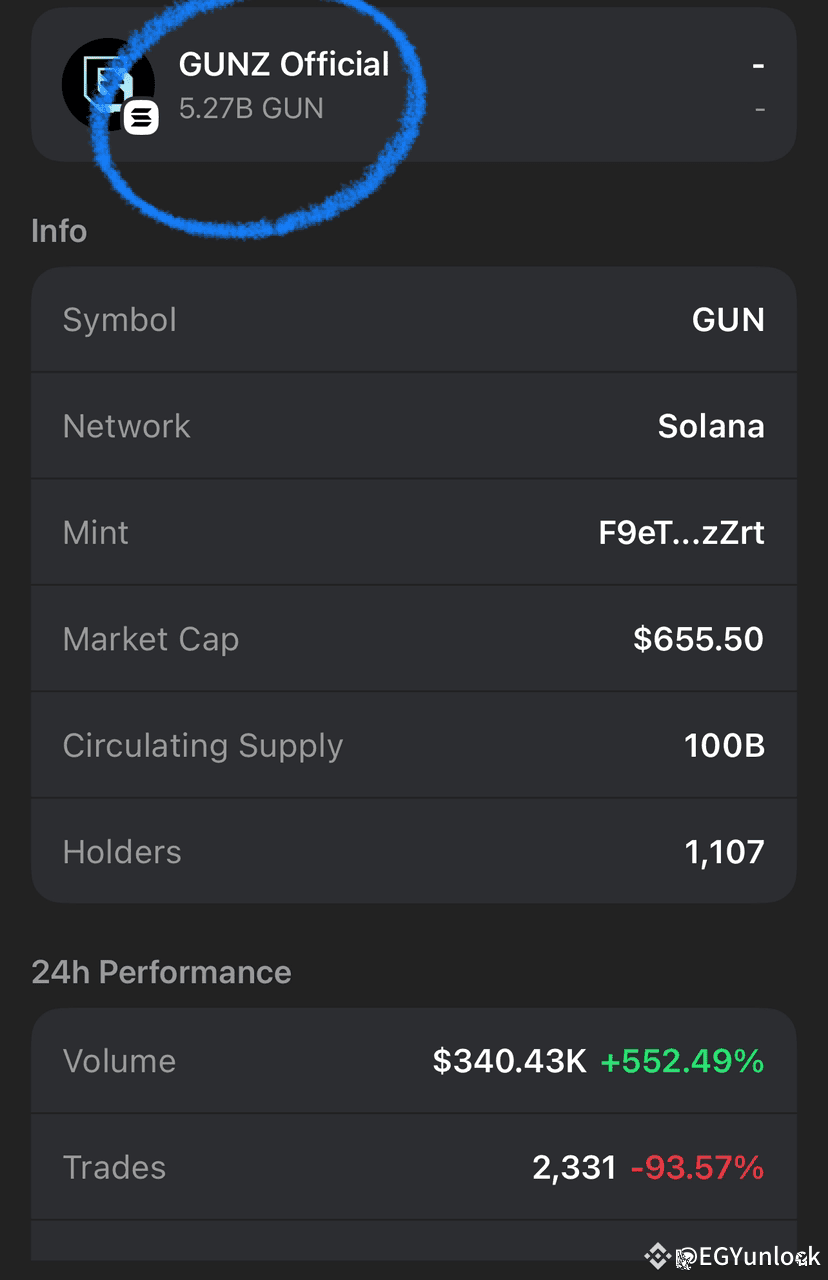The image size is (828, 1280).
Task: Tap the Solana network badge on token logo
Action: (141, 118)
